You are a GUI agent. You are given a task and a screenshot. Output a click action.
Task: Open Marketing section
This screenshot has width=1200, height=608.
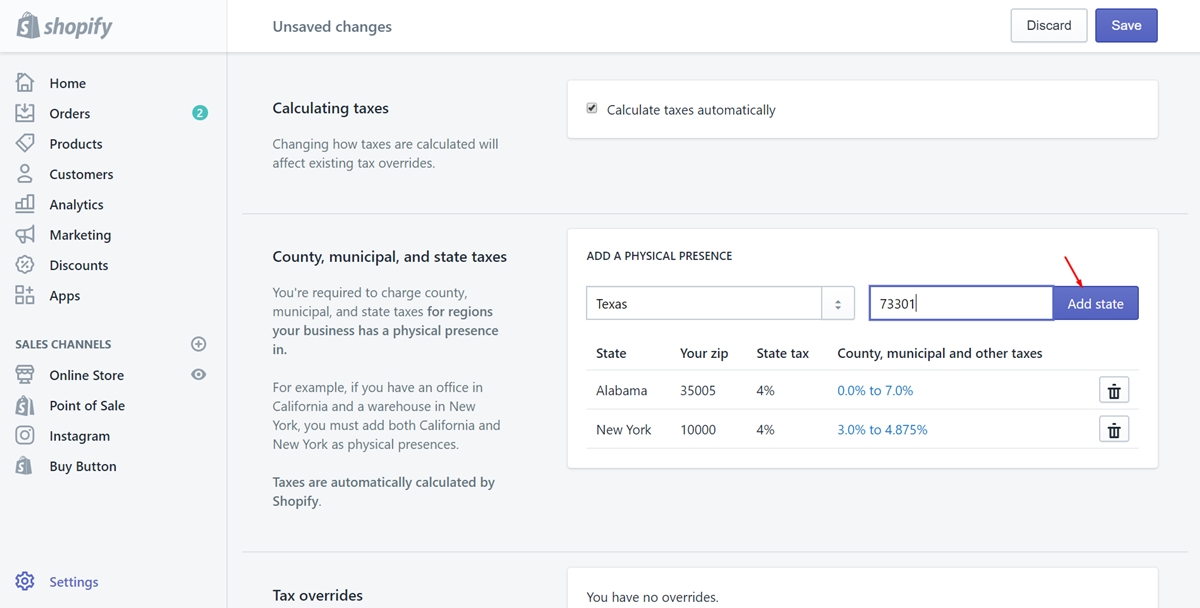[x=80, y=235]
